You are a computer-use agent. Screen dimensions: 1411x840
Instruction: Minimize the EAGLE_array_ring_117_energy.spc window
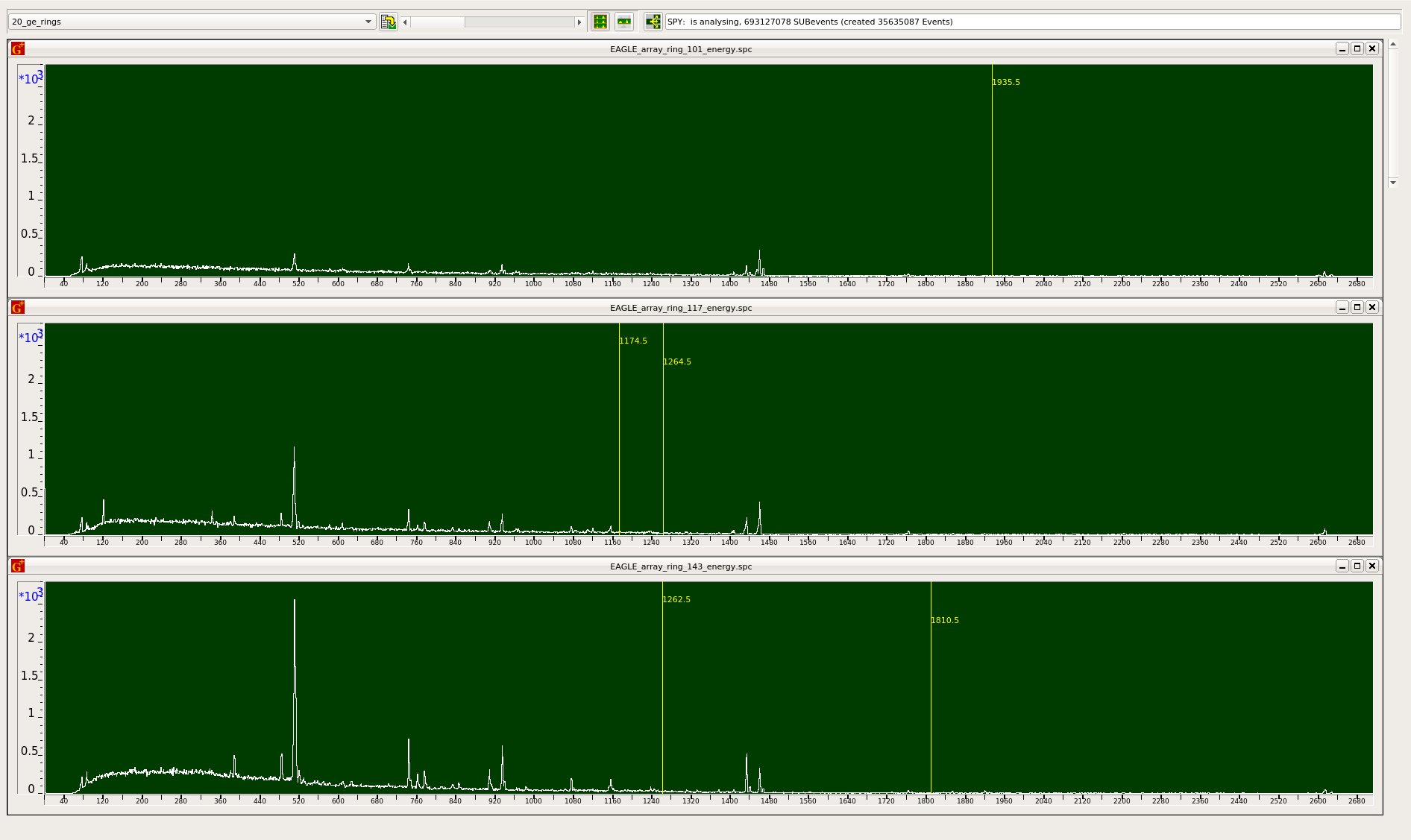coord(1342,307)
